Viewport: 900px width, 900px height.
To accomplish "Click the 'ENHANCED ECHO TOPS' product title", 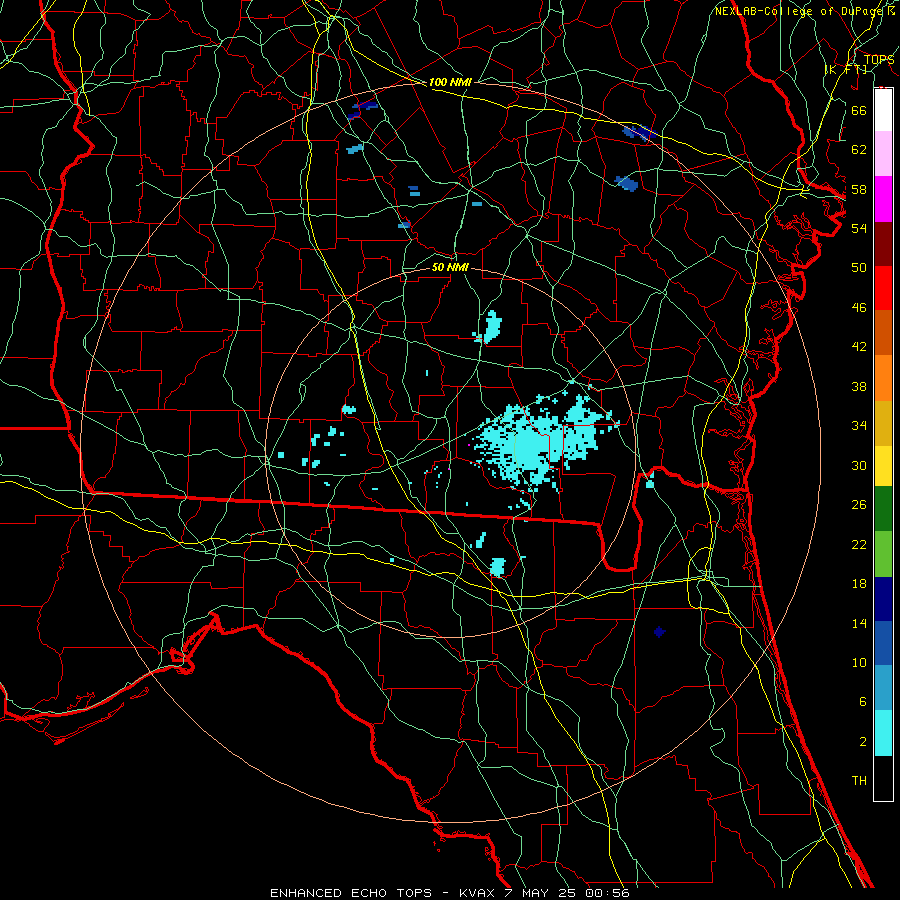I will pos(351,893).
